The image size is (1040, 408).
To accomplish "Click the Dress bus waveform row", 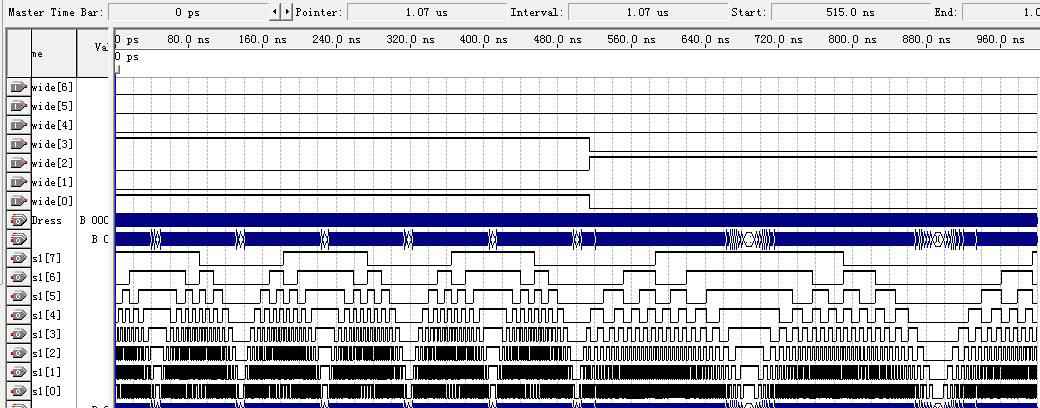I will (x=575, y=220).
